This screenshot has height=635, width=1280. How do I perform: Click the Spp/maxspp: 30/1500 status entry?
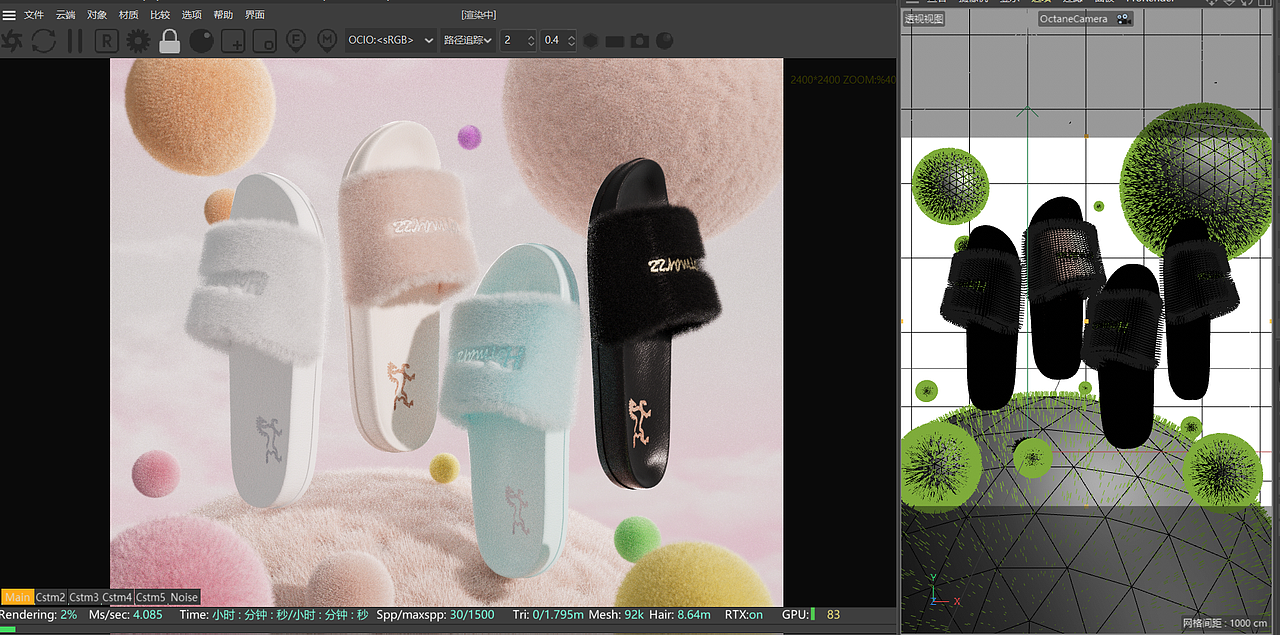point(435,614)
